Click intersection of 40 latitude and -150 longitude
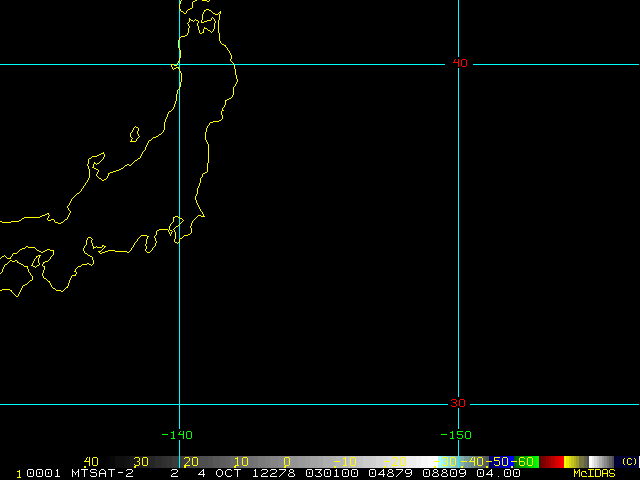 458,64
